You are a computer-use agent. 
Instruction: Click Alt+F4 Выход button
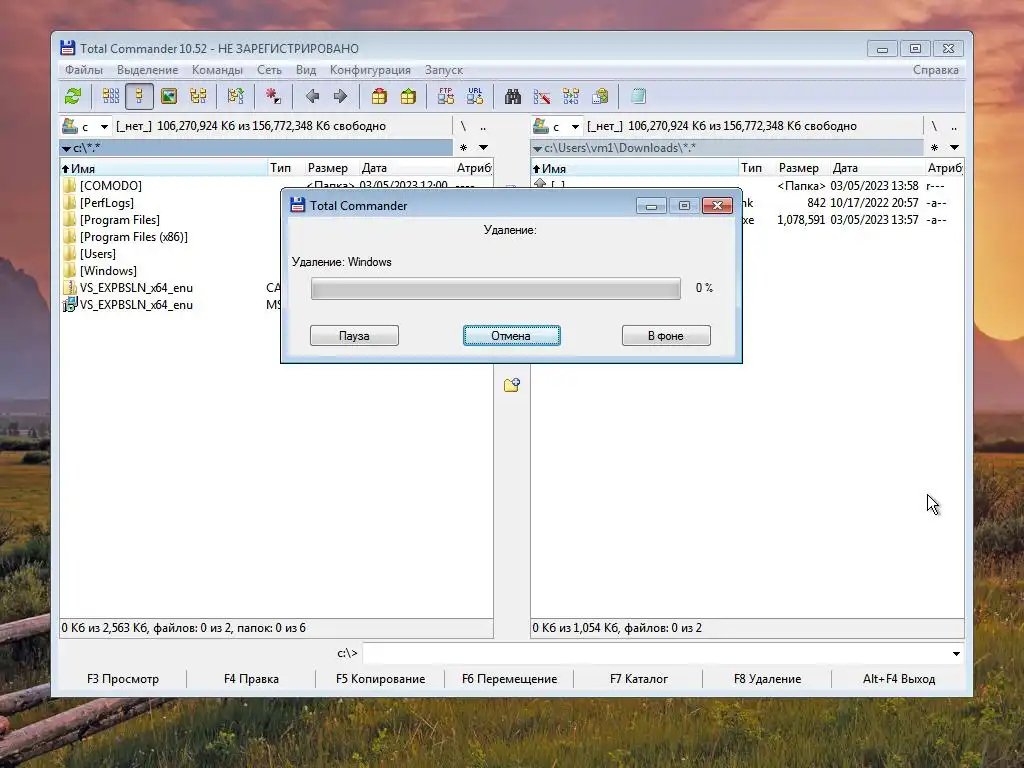point(899,679)
